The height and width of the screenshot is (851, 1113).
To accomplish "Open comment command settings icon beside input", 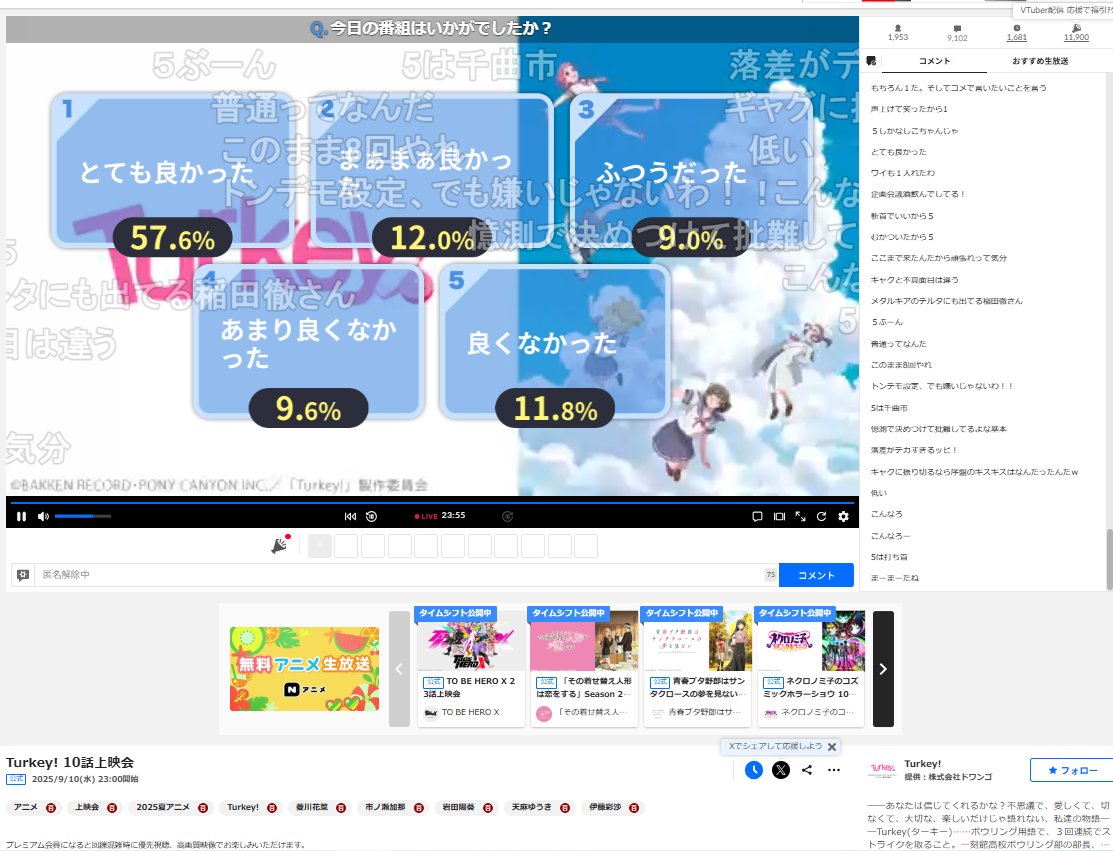I will coord(23,575).
